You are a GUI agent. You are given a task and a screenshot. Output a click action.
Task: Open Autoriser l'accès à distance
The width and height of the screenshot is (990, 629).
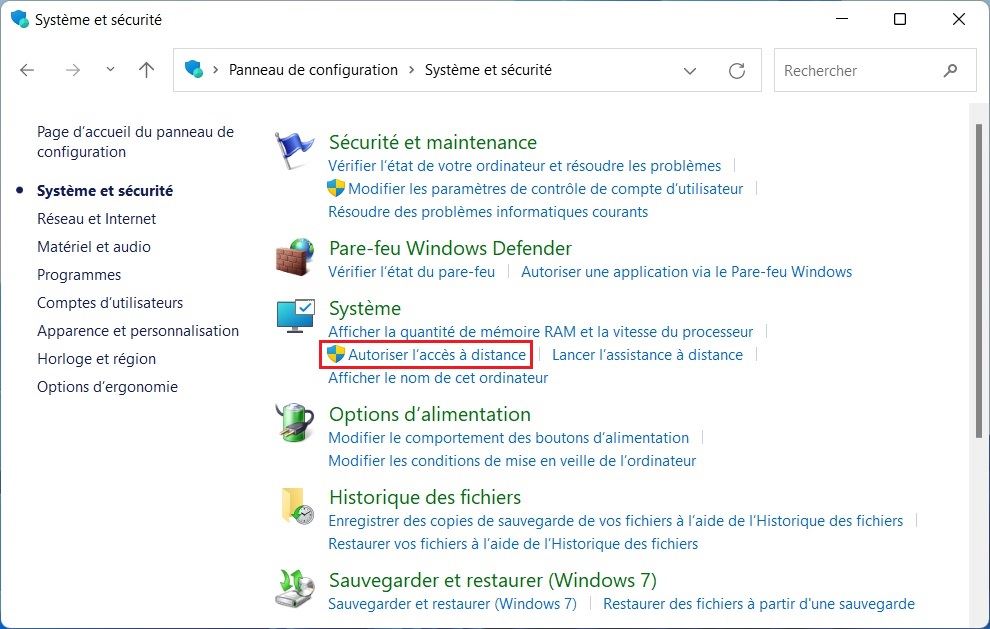tap(434, 354)
